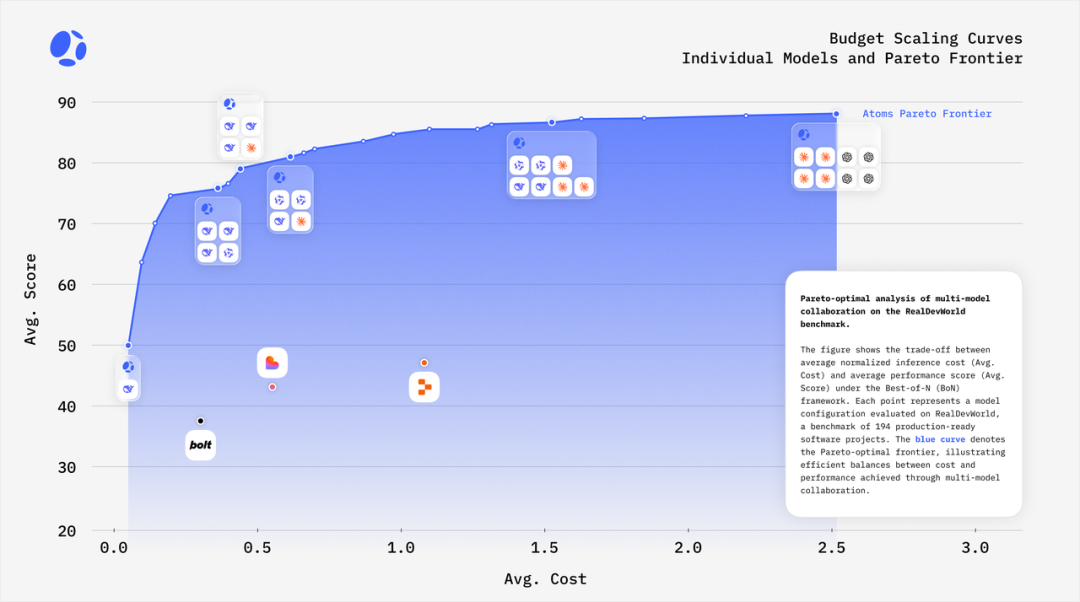This screenshot has height=602, width=1080.
Task: Click the lone DeepSeek whale icon in the lowest-cost card
Action: click(x=128, y=388)
